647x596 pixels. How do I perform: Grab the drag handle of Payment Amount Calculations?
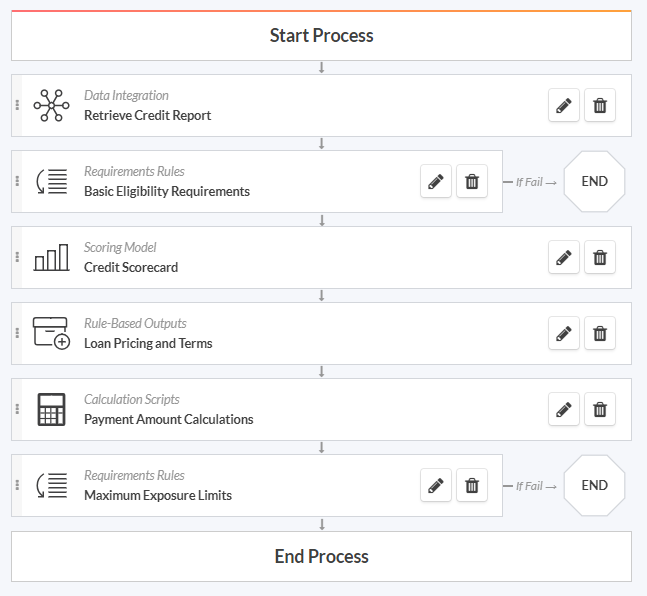17,409
